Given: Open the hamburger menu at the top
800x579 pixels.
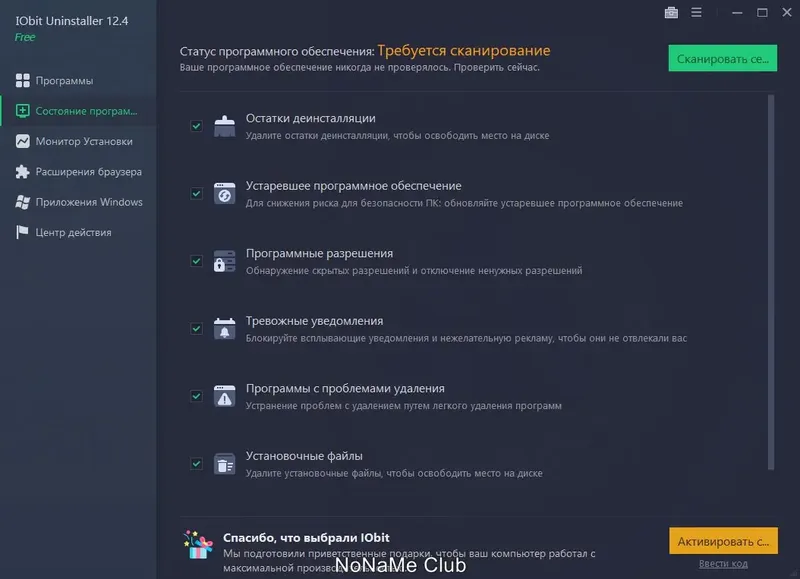Looking at the screenshot, I should pos(696,13).
